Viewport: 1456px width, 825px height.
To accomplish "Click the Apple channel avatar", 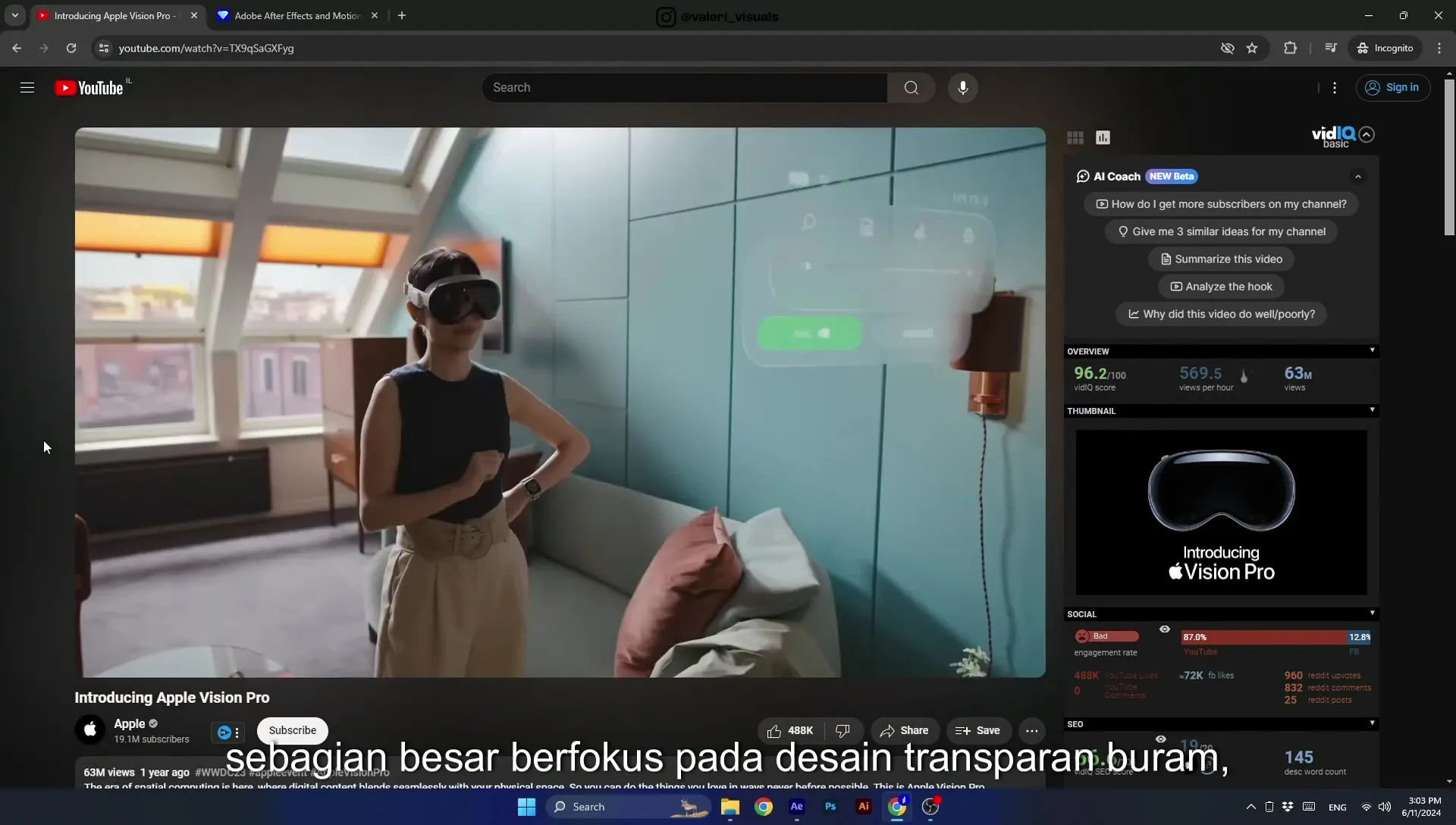I will (89, 729).
